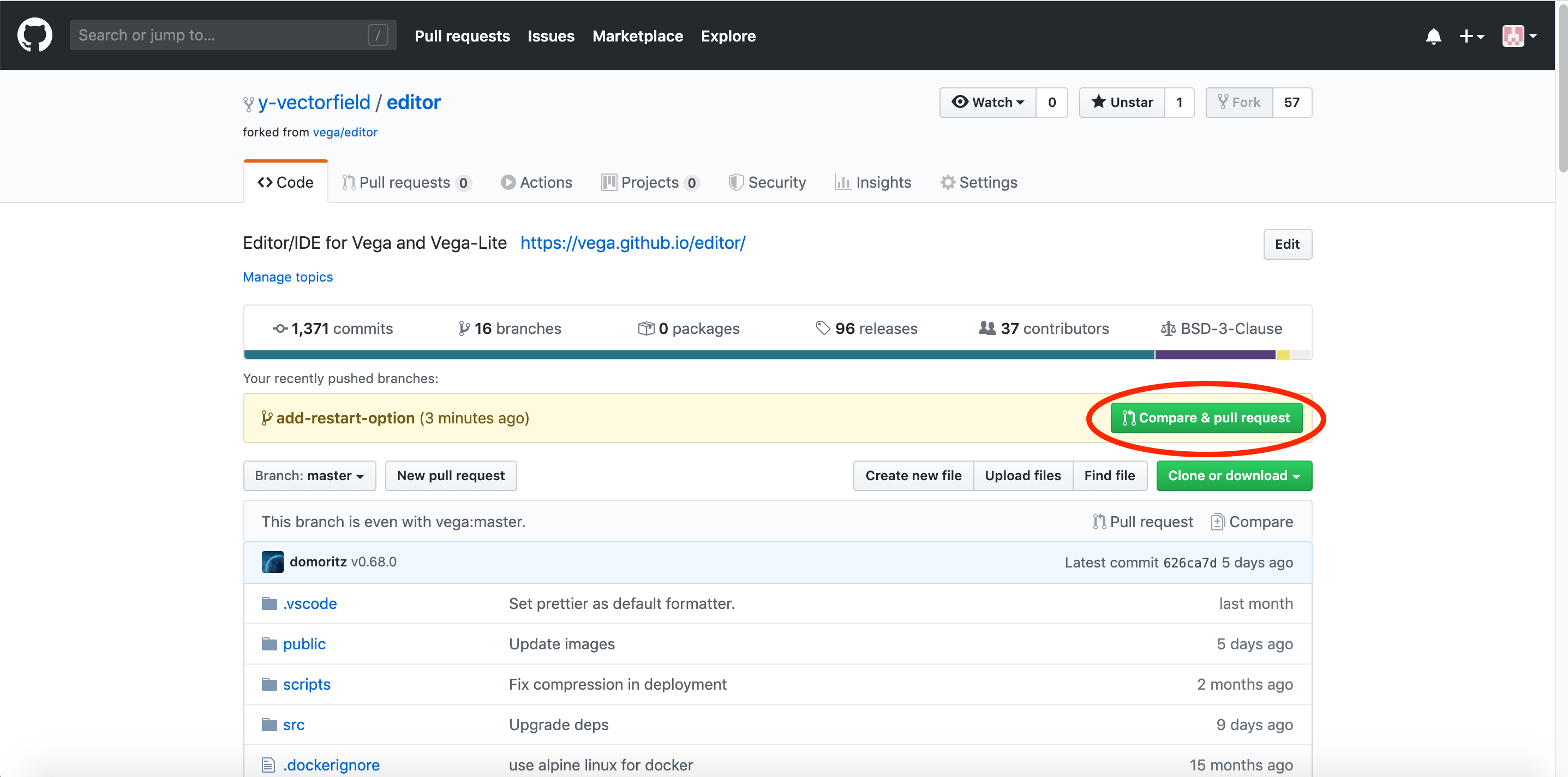Click the commits icon showing 1,371 commits
The width and height of the screenshot is (1568, 777).
click(279, 328)
